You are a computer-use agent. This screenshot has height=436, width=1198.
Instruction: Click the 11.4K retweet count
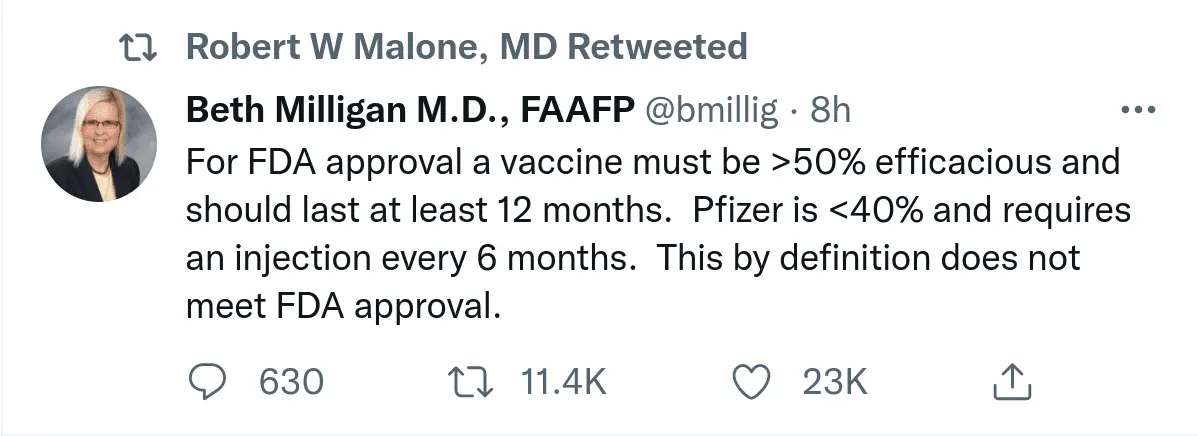click(x=564, y=382)
